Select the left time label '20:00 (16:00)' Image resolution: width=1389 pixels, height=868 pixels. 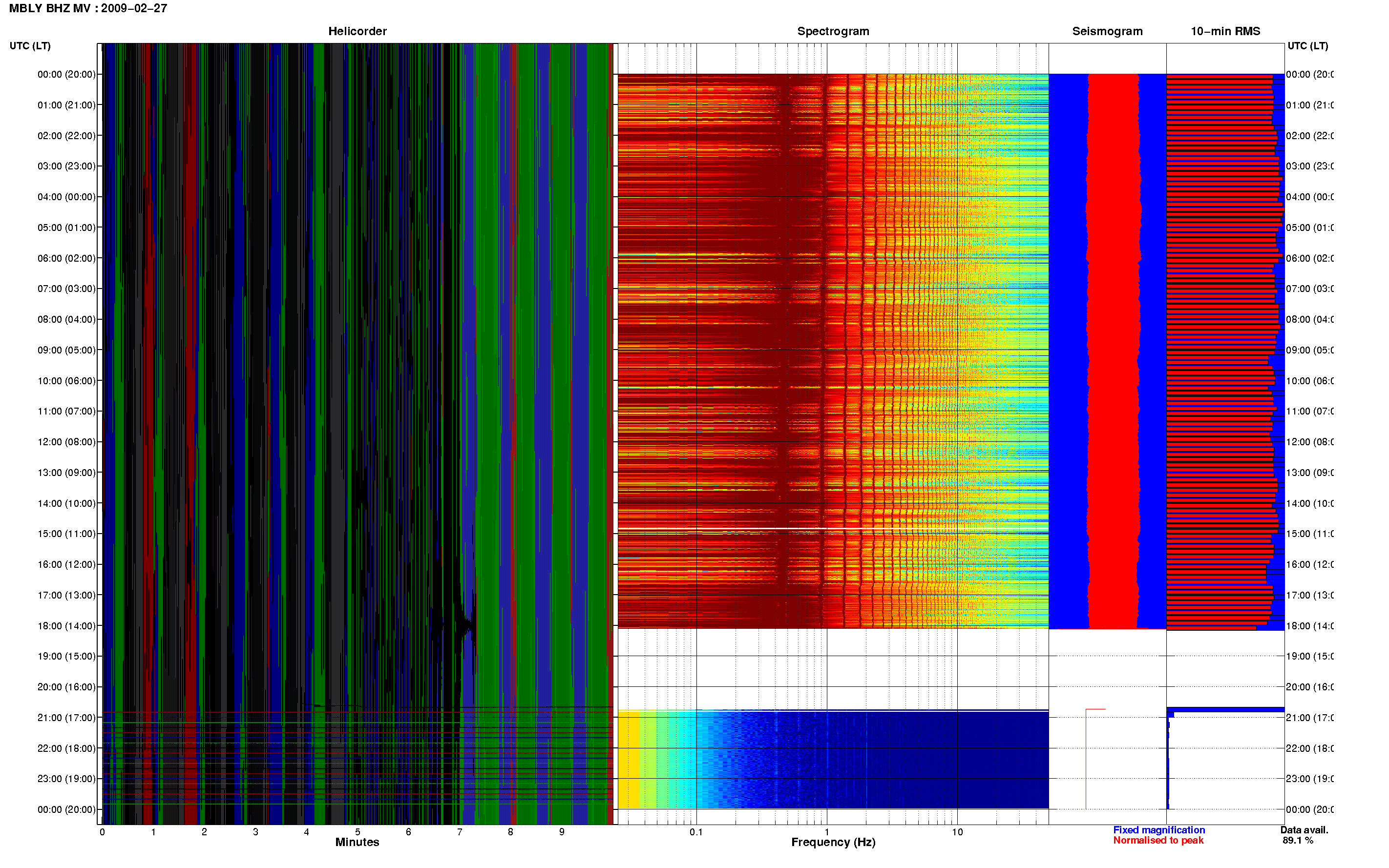click(x=66, y=687)
